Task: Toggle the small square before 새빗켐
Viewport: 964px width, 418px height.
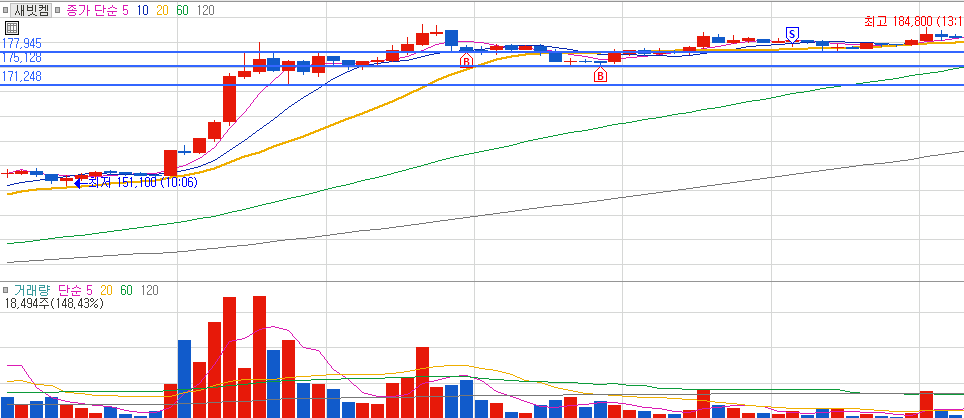Action: (x=6, y=10)
